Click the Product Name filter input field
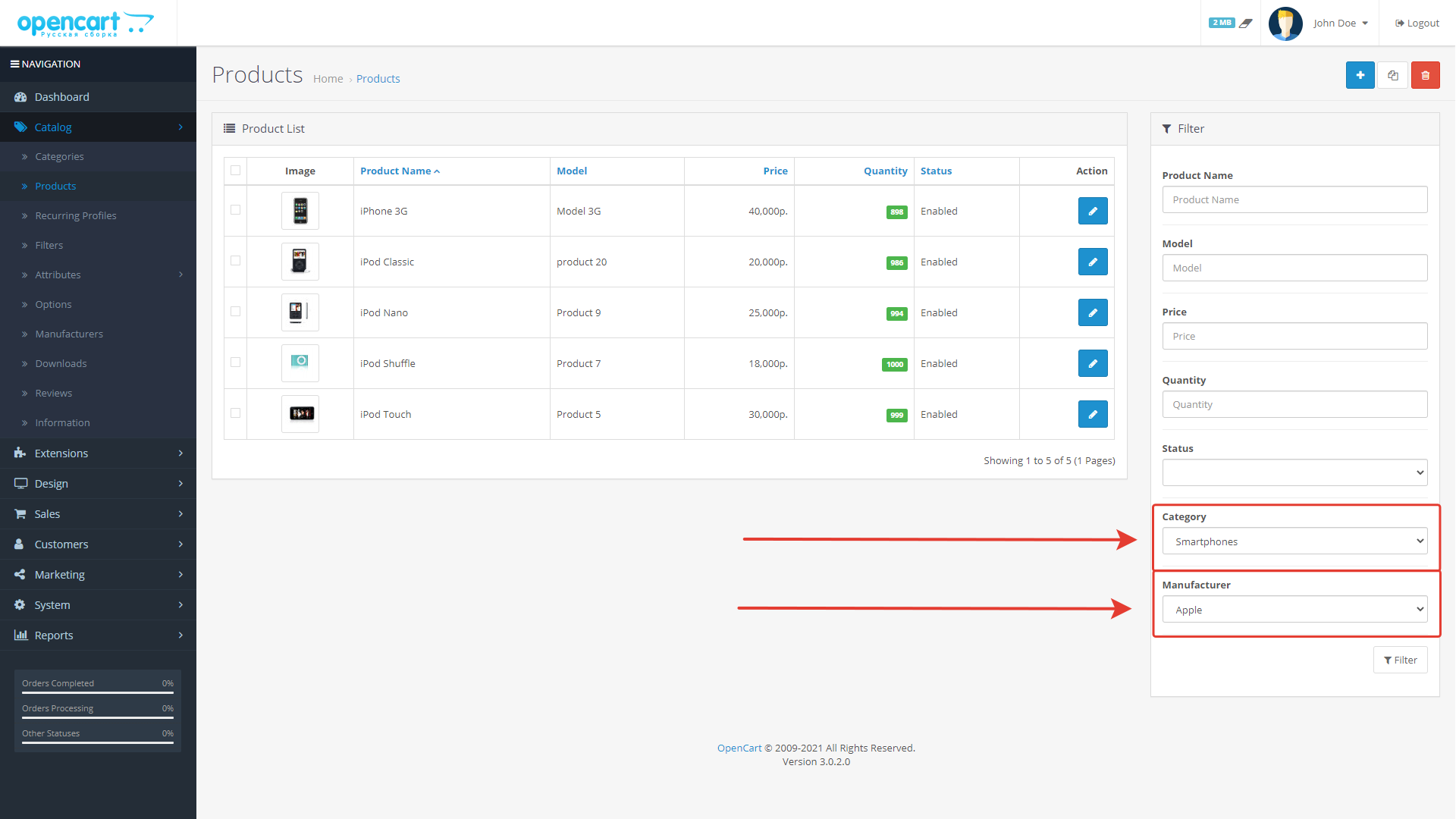Viewport: 1456px width, 819px height. pyautogui.click(x=1294, y=199)
